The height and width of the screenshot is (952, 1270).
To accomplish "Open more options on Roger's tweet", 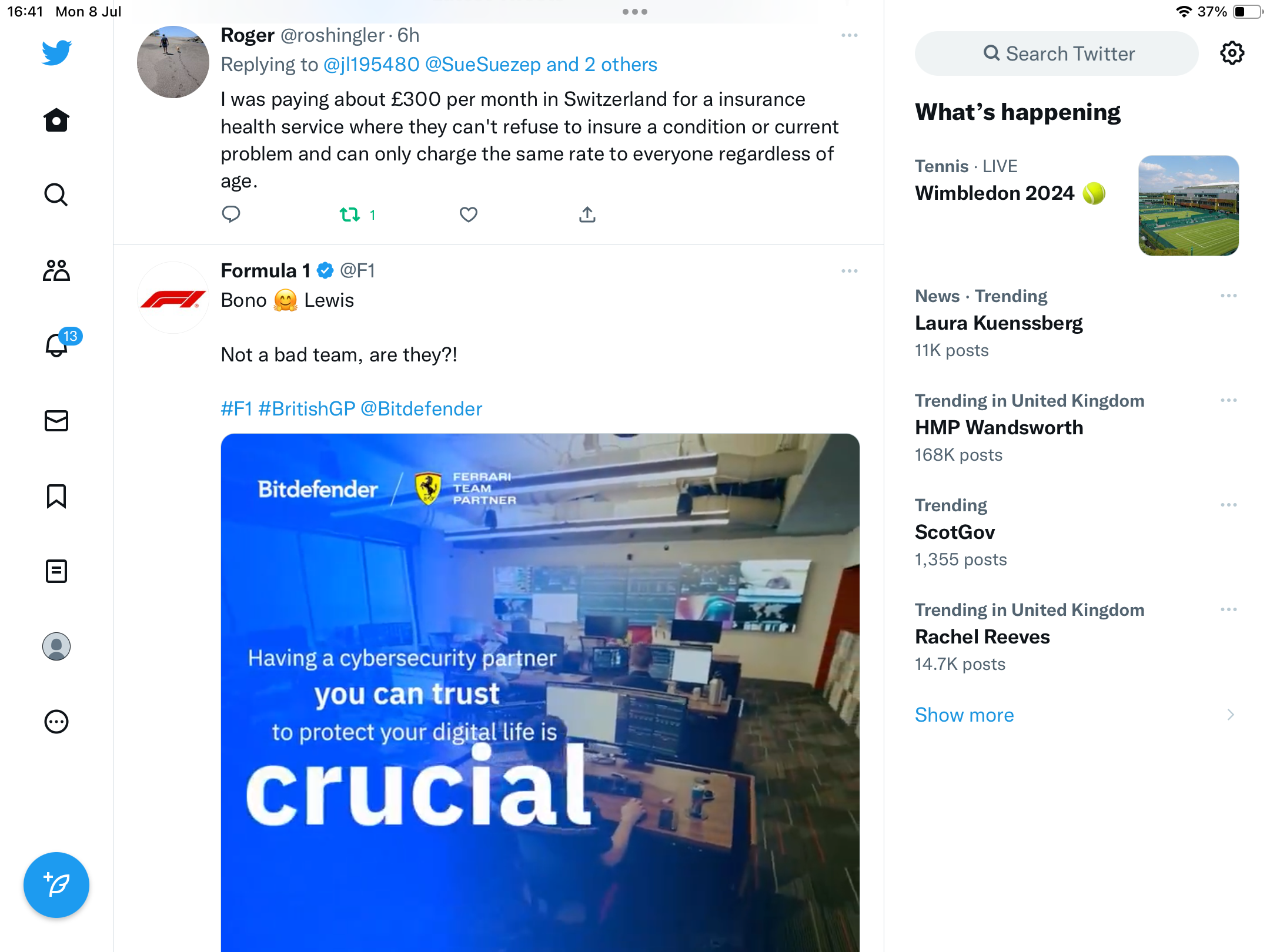I will coord(849,36).
